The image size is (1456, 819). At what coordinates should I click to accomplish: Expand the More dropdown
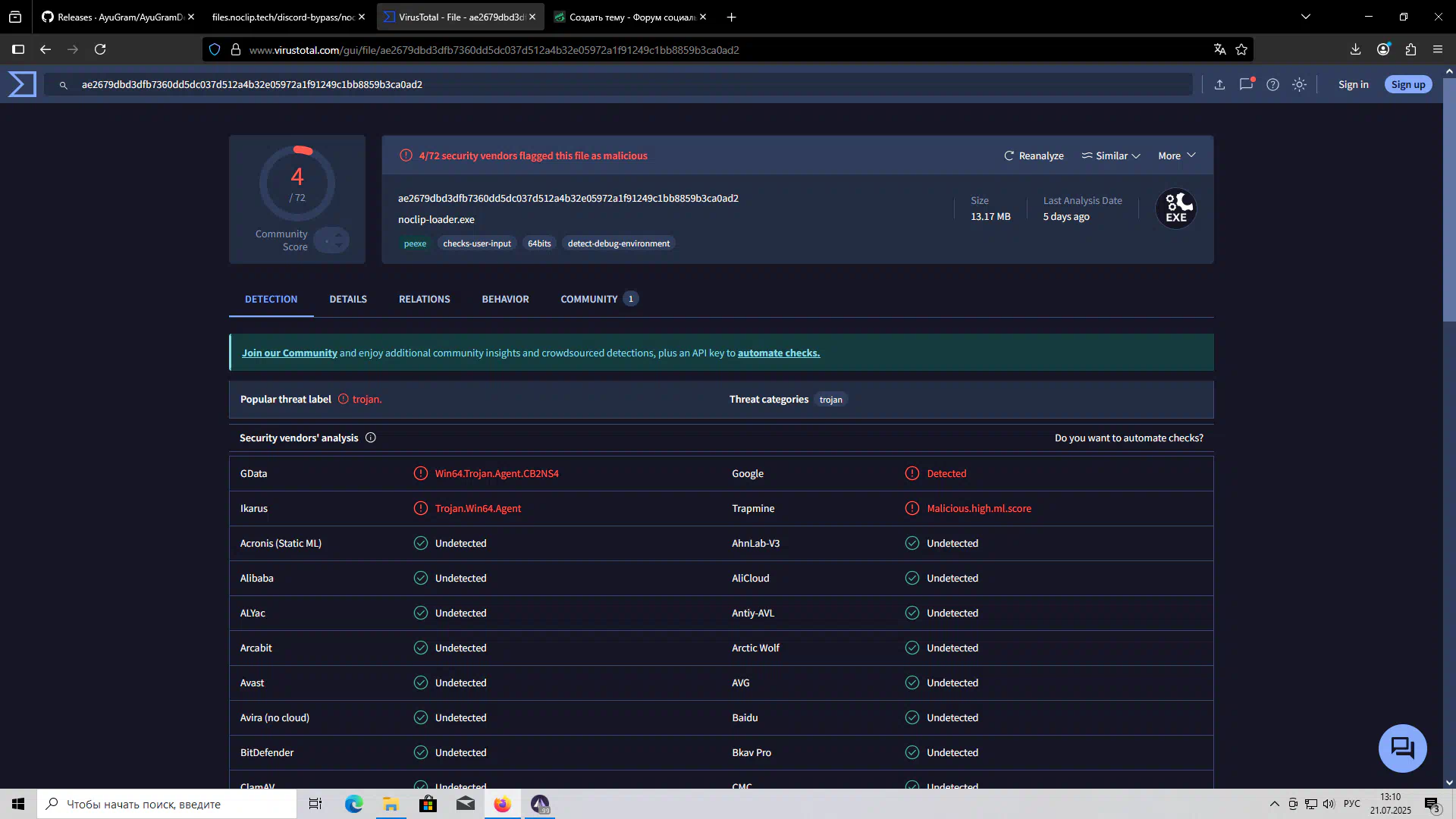(1176, 156)
